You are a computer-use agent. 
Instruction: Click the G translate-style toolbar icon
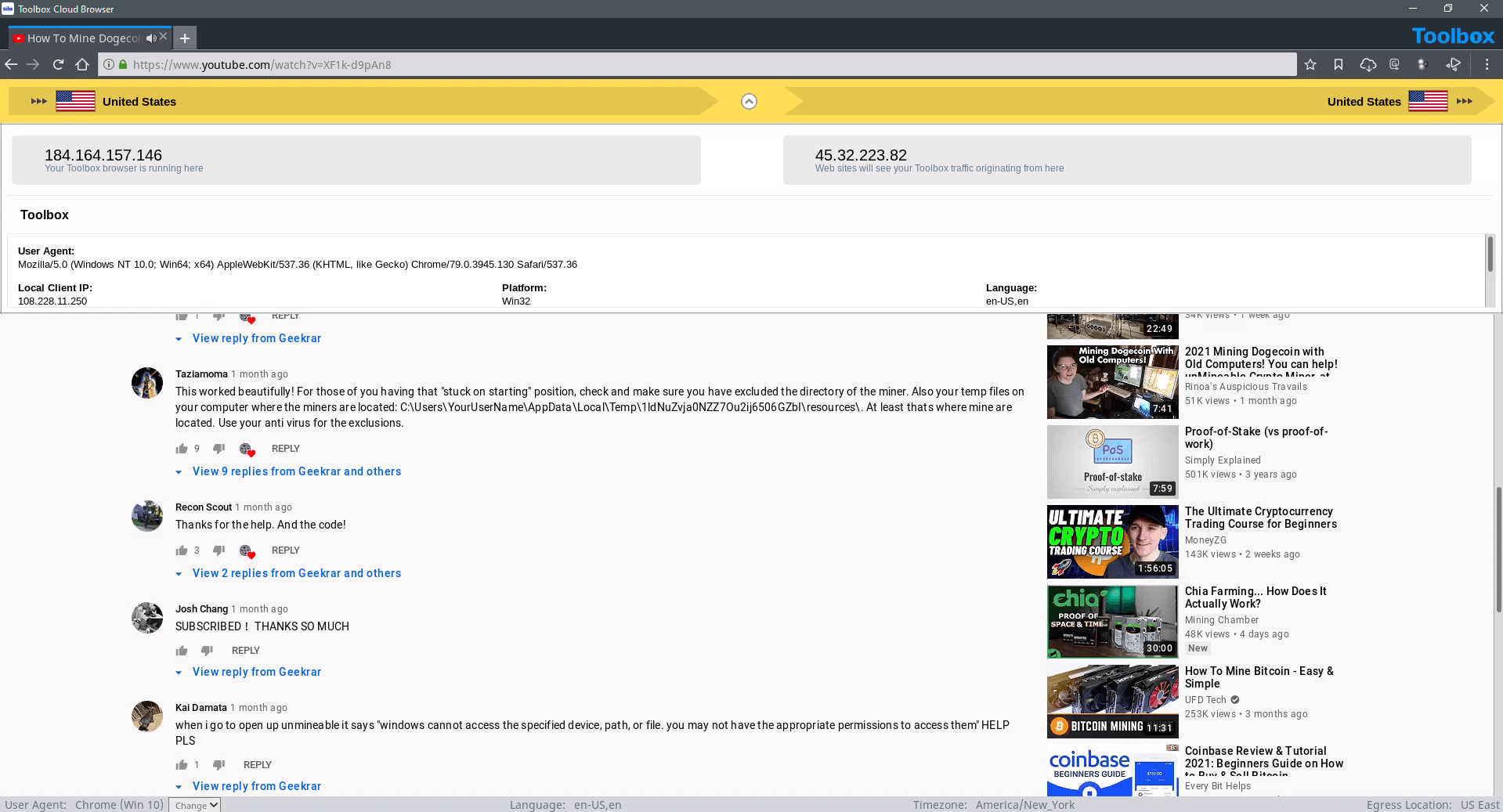point(1394,65)
